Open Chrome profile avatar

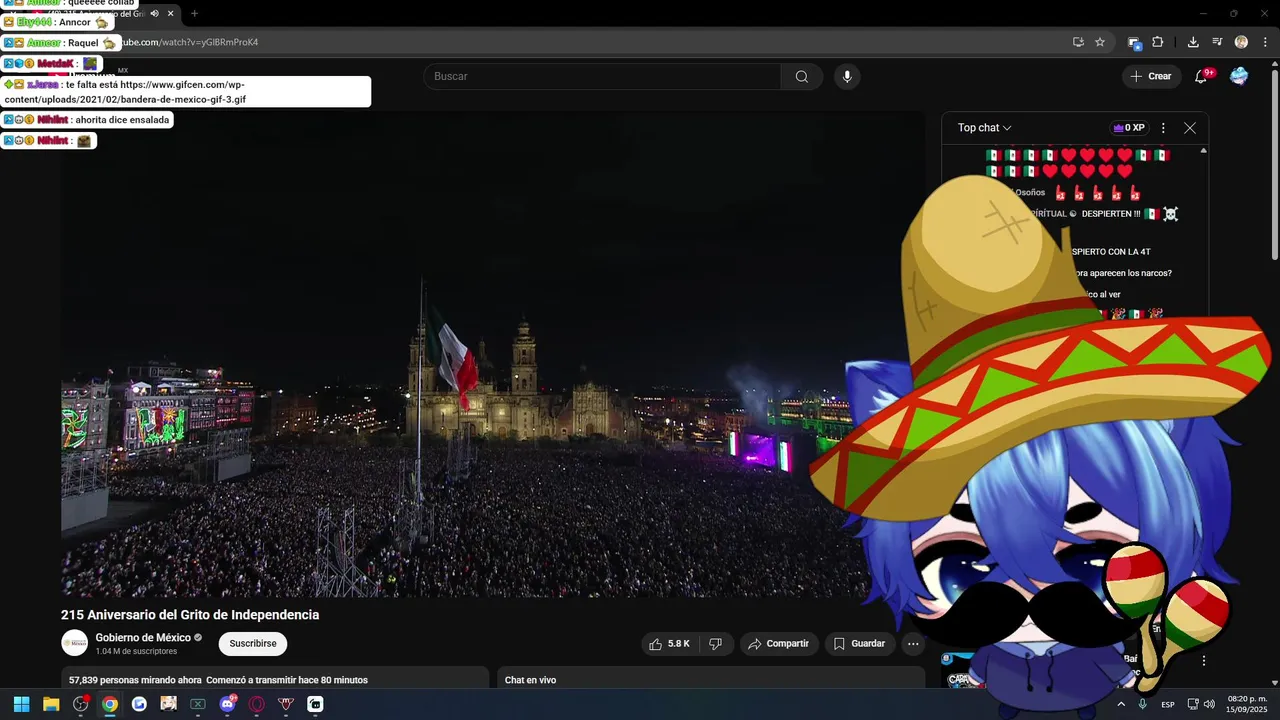tap(1241, 42)
